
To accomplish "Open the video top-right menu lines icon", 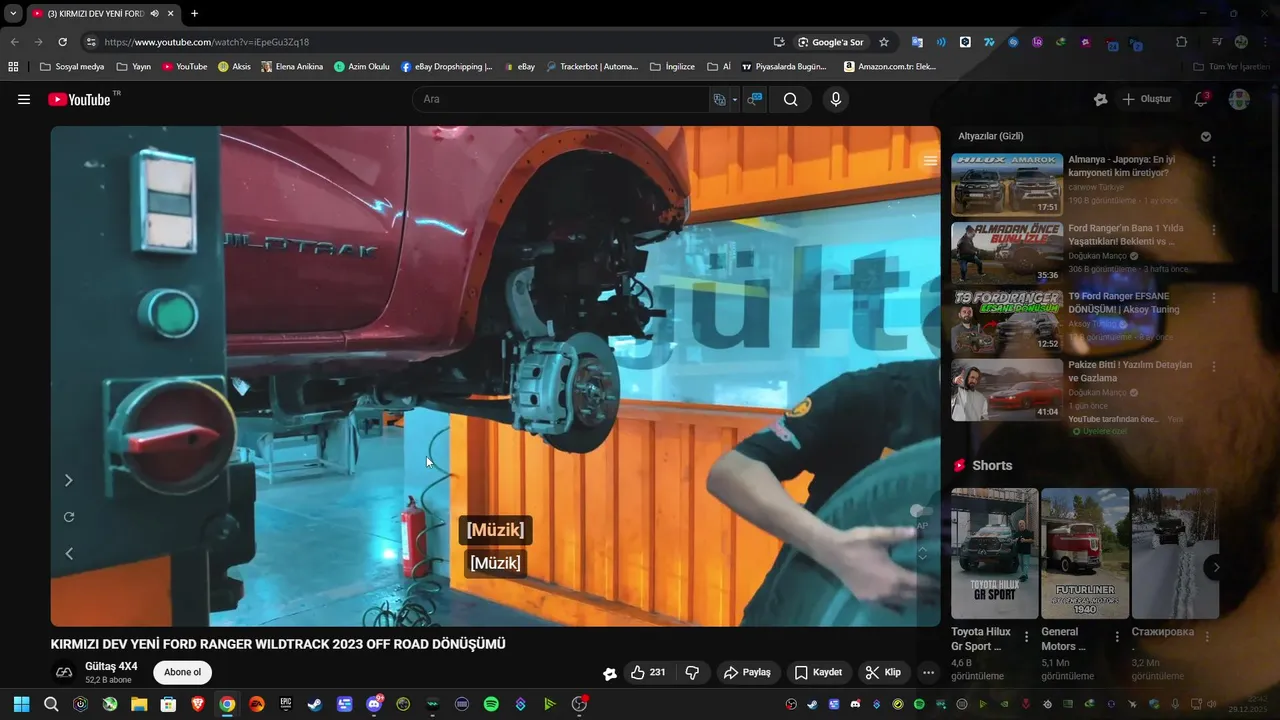I will pos(930,160).
